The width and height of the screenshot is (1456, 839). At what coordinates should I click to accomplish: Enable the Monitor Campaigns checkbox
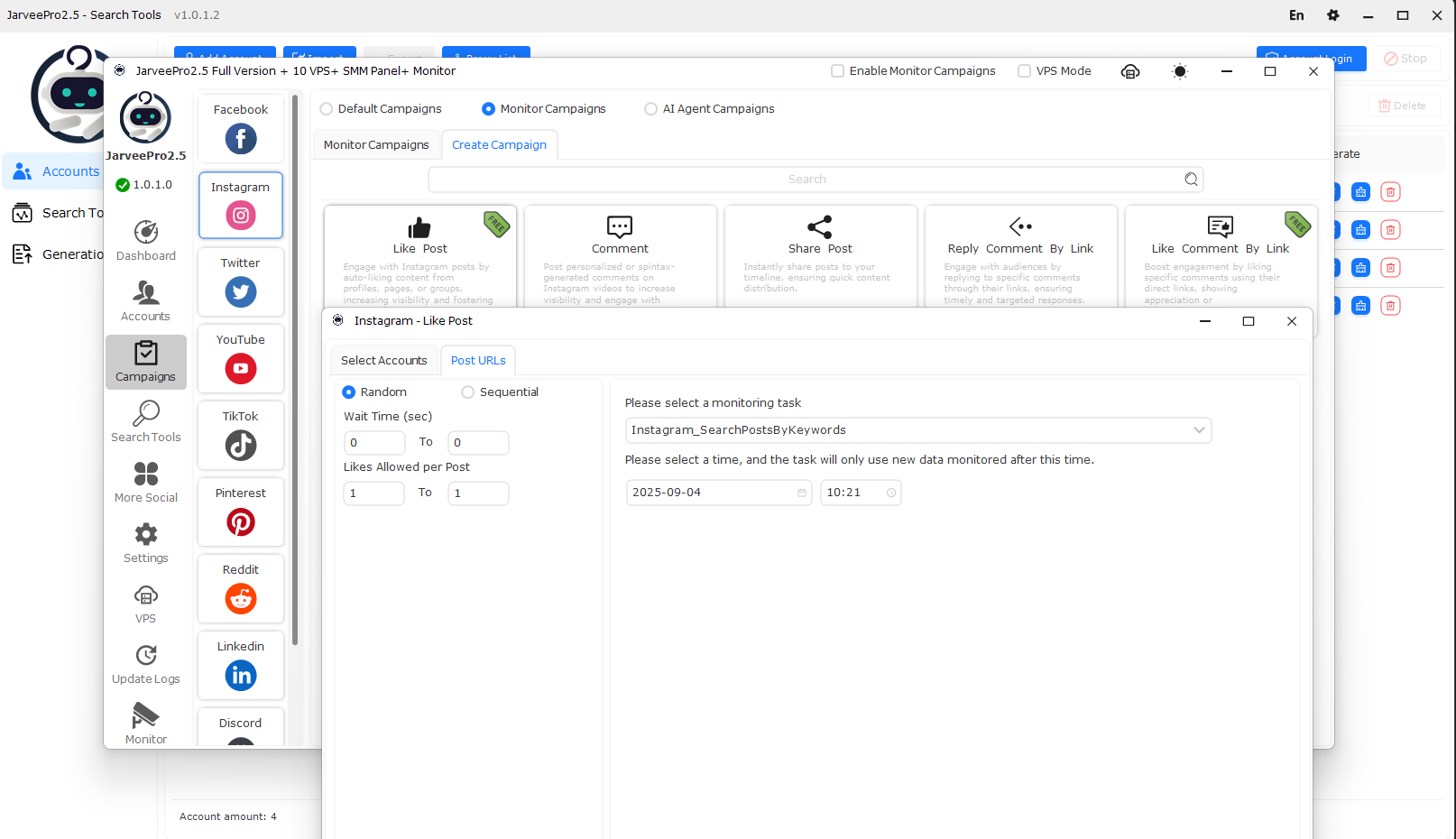click(x=838, y=71)
